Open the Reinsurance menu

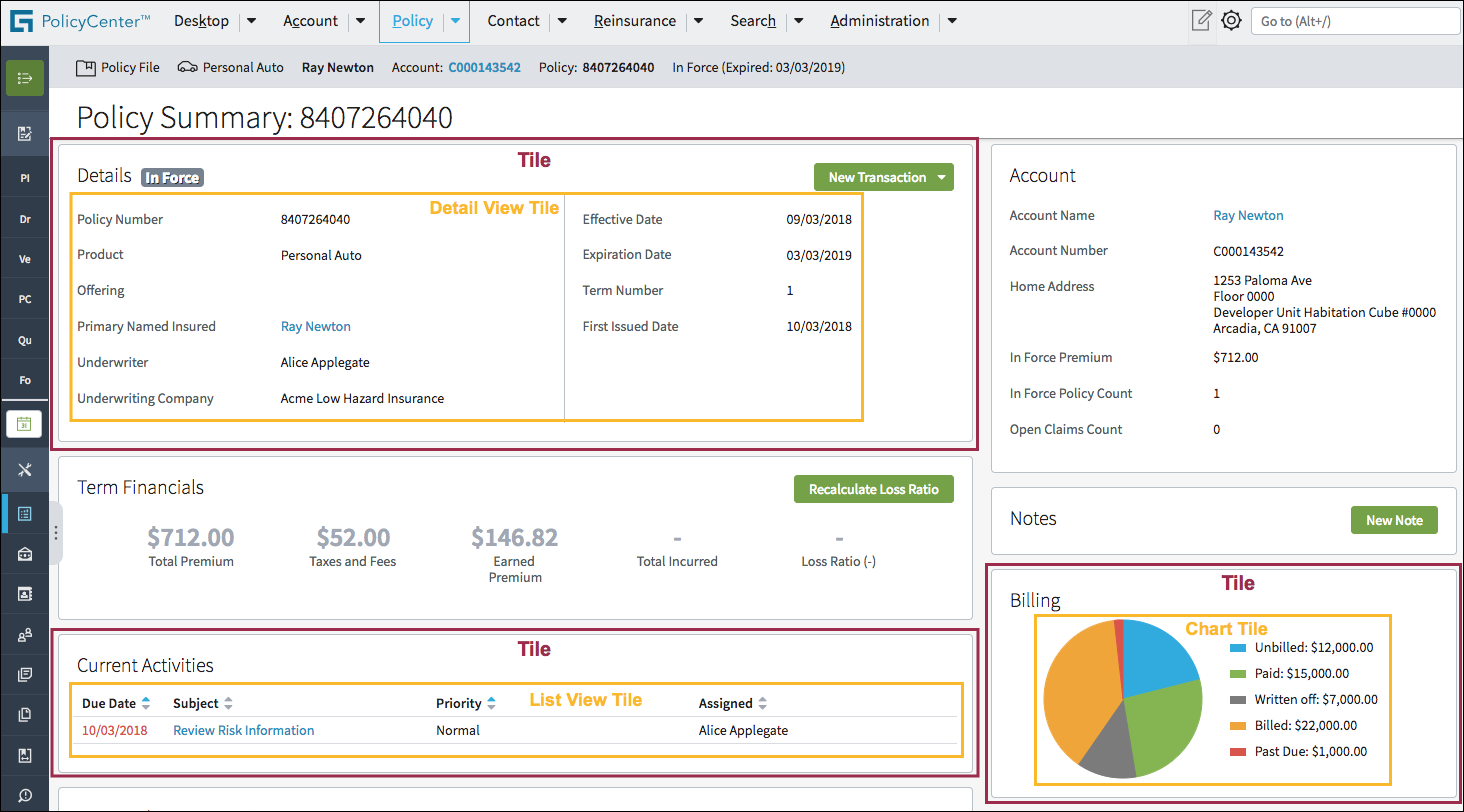click(x=634, y=20)
